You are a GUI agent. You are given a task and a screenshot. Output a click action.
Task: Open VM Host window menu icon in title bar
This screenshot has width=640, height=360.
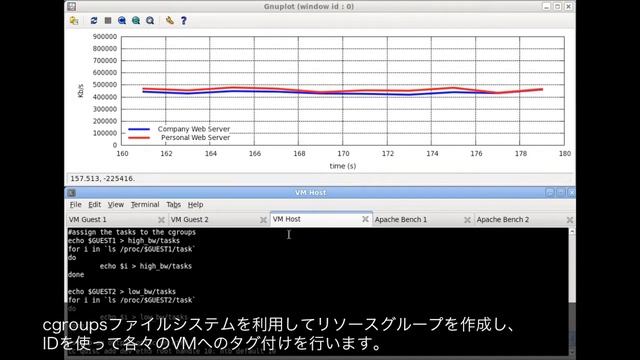point(71,193)
